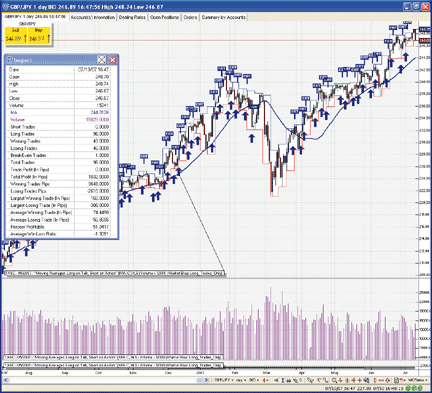Go to the Open Positions tab
This screenshot has width=432, height=393.
click(x=164, y=17)
